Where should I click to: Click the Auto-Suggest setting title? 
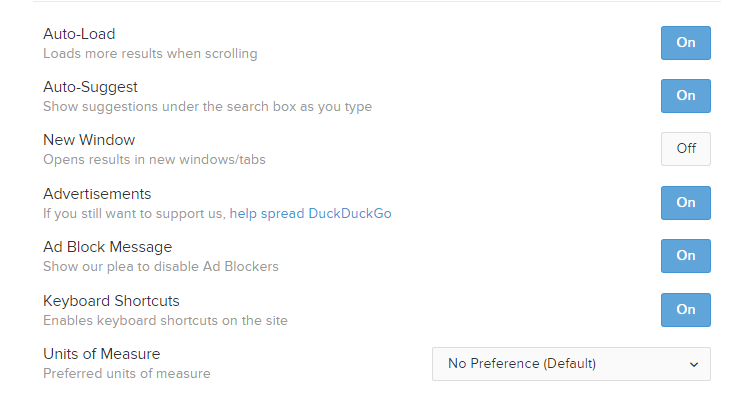(90, 87)
